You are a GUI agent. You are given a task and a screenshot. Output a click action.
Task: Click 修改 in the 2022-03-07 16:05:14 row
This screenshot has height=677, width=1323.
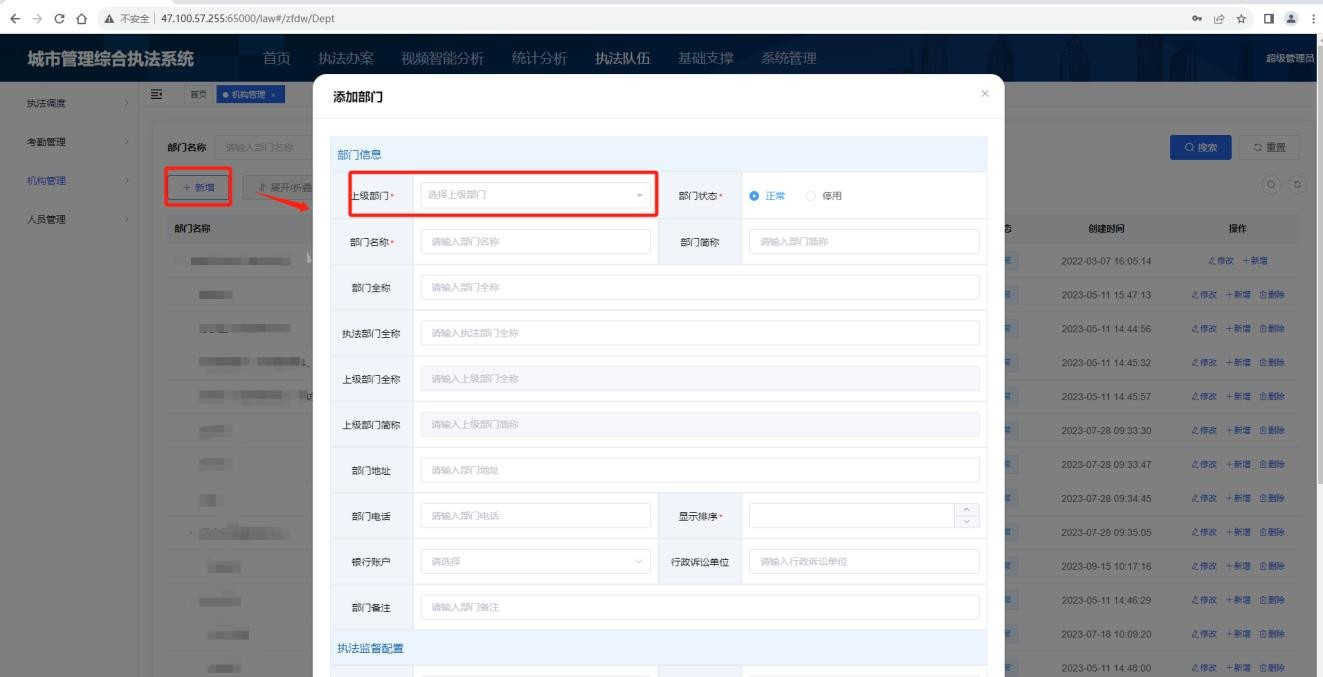click(1221, 261)
